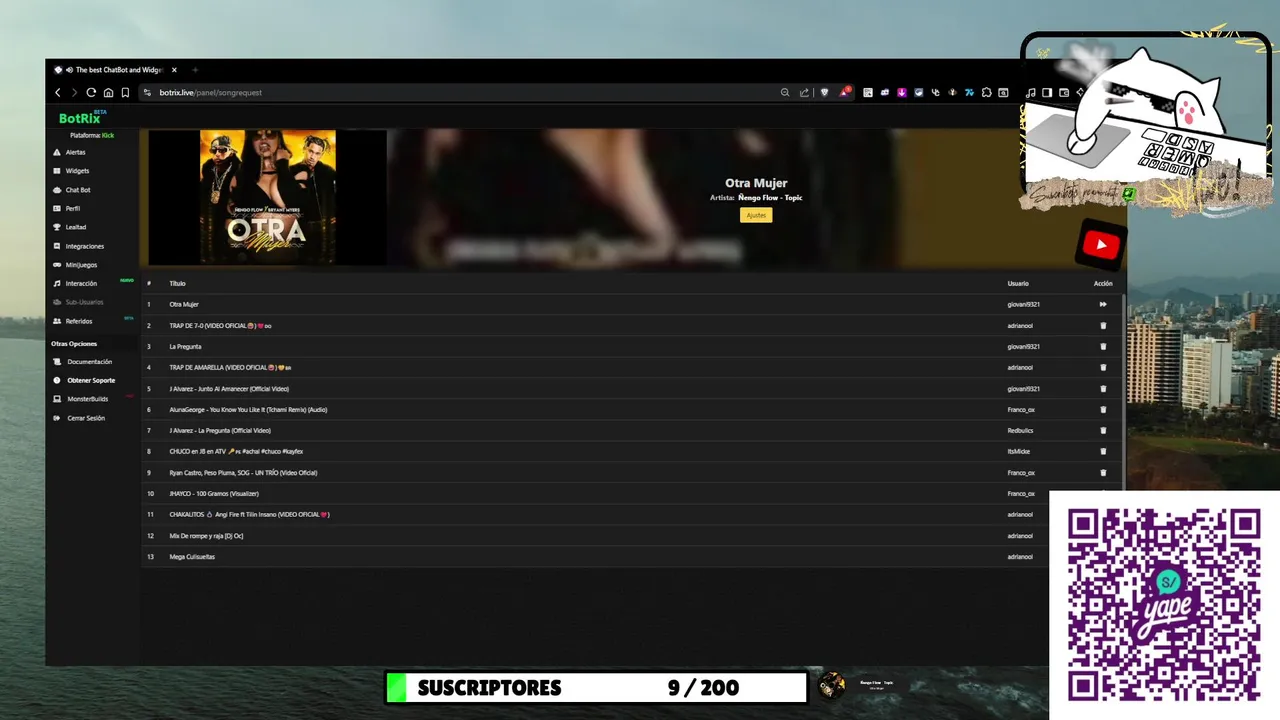Remove Junto Al Amanecer from the queue
Image resolution: width=1280 pixels, height=720 pixels.
pos(1103,388)
